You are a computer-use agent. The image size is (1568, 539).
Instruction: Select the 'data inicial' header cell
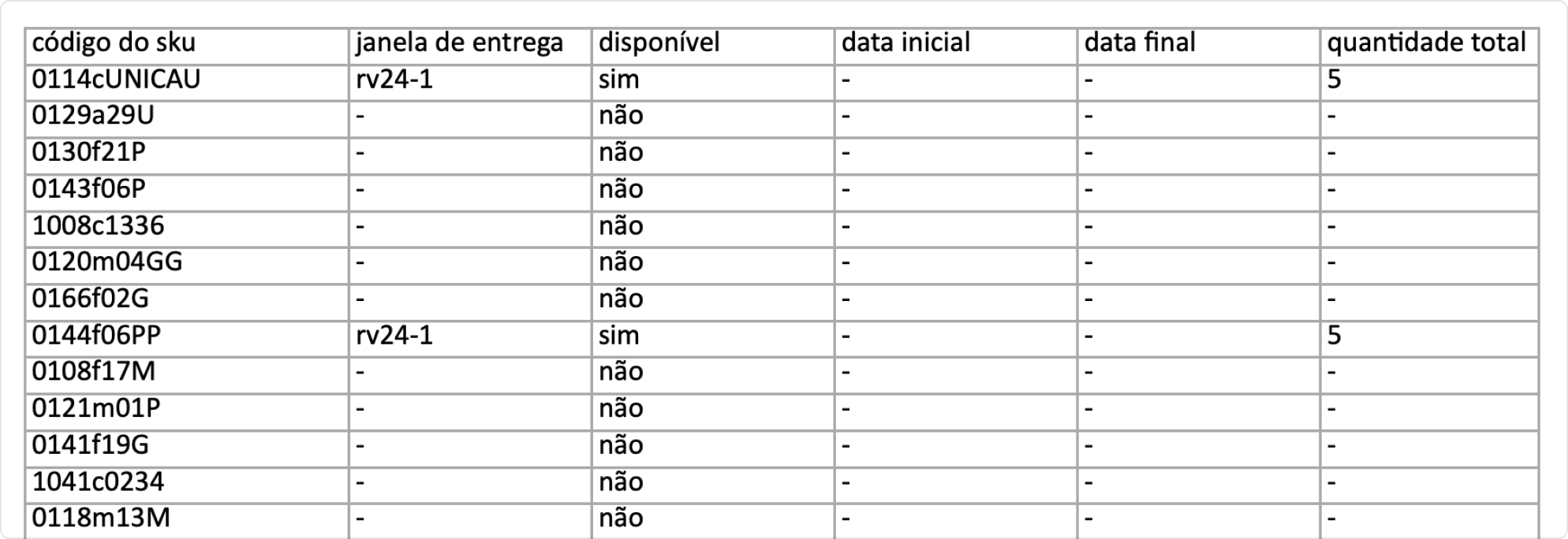(905, 43)
